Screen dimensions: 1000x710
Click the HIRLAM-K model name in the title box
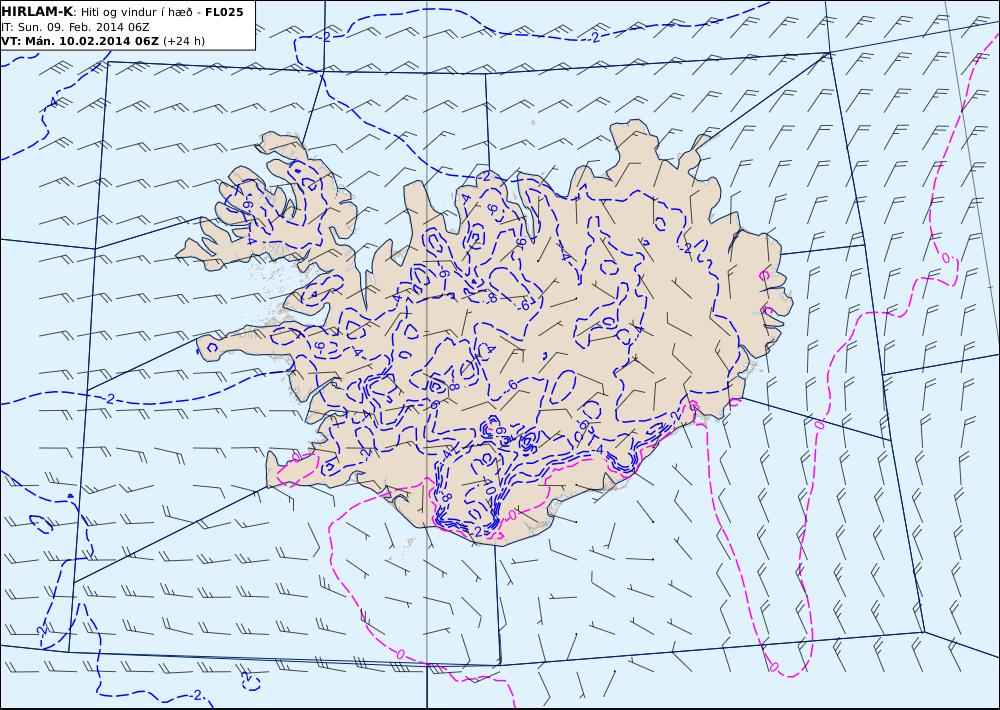pos(38,11)
